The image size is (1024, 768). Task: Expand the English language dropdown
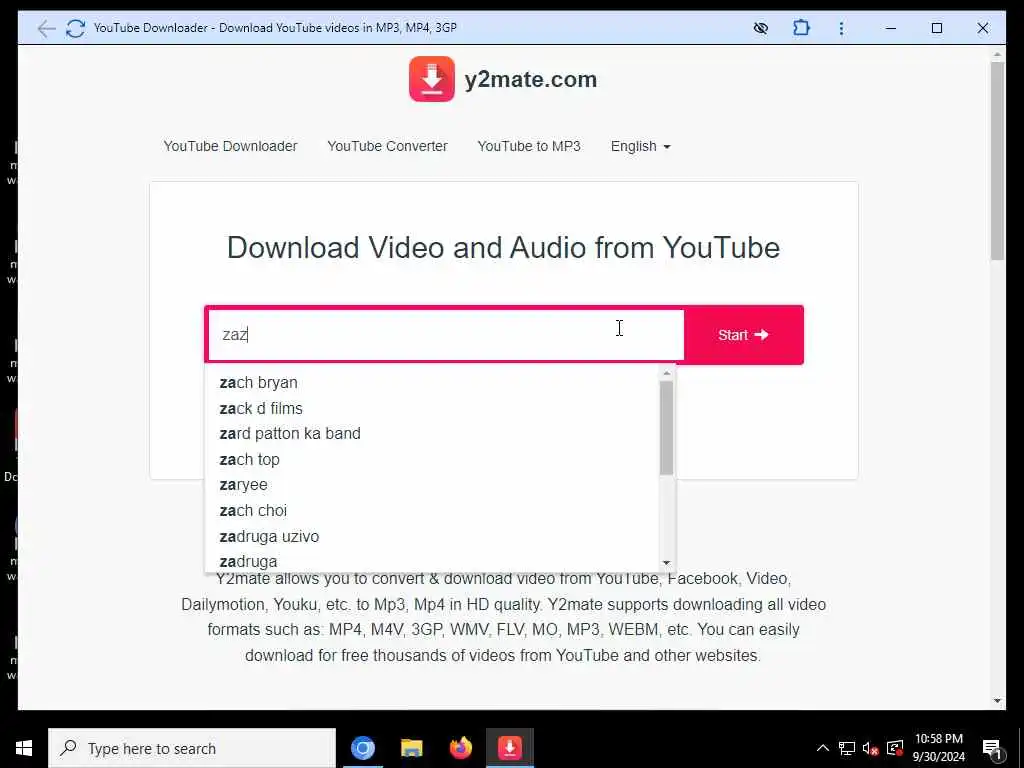coord(641,146)
